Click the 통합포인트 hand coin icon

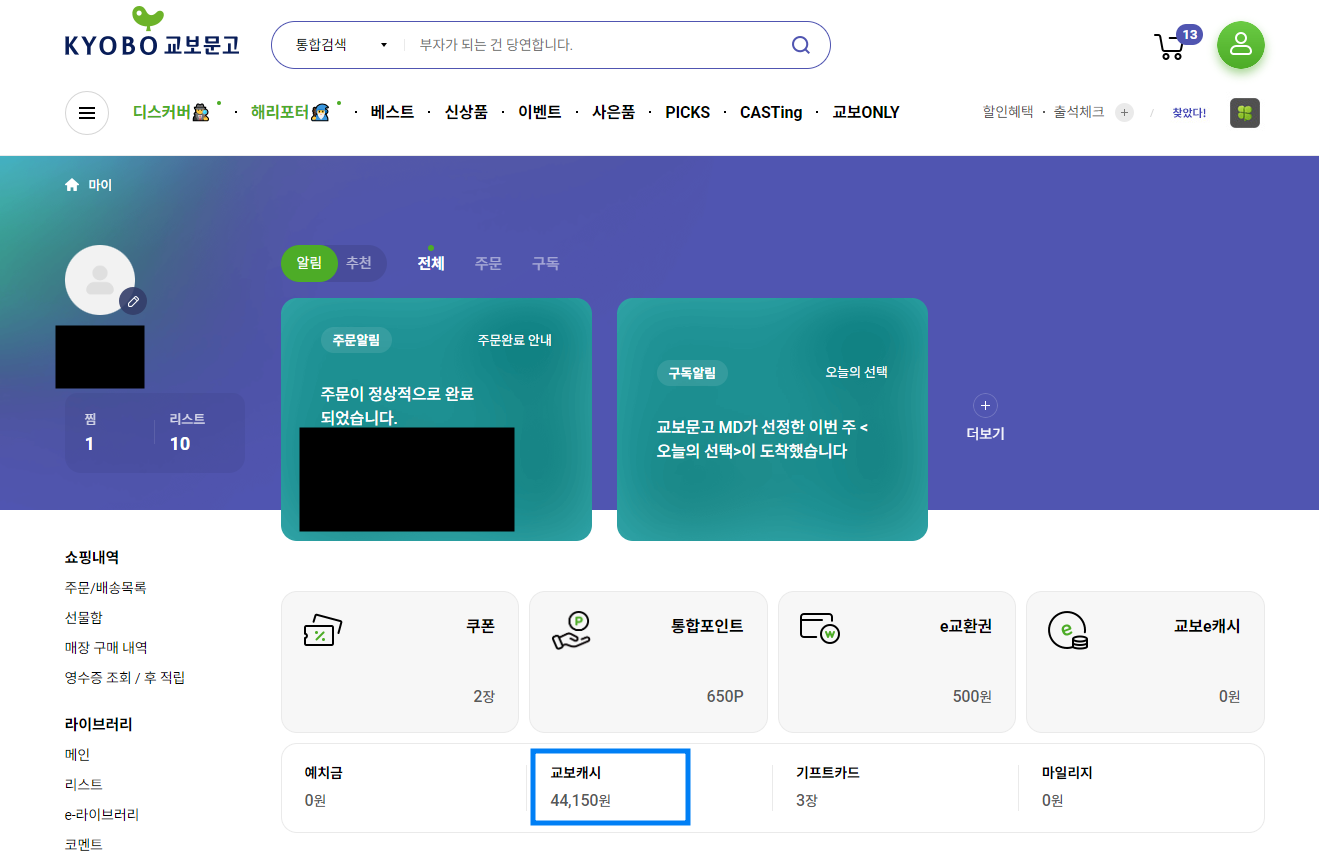(x=571, y=631)
